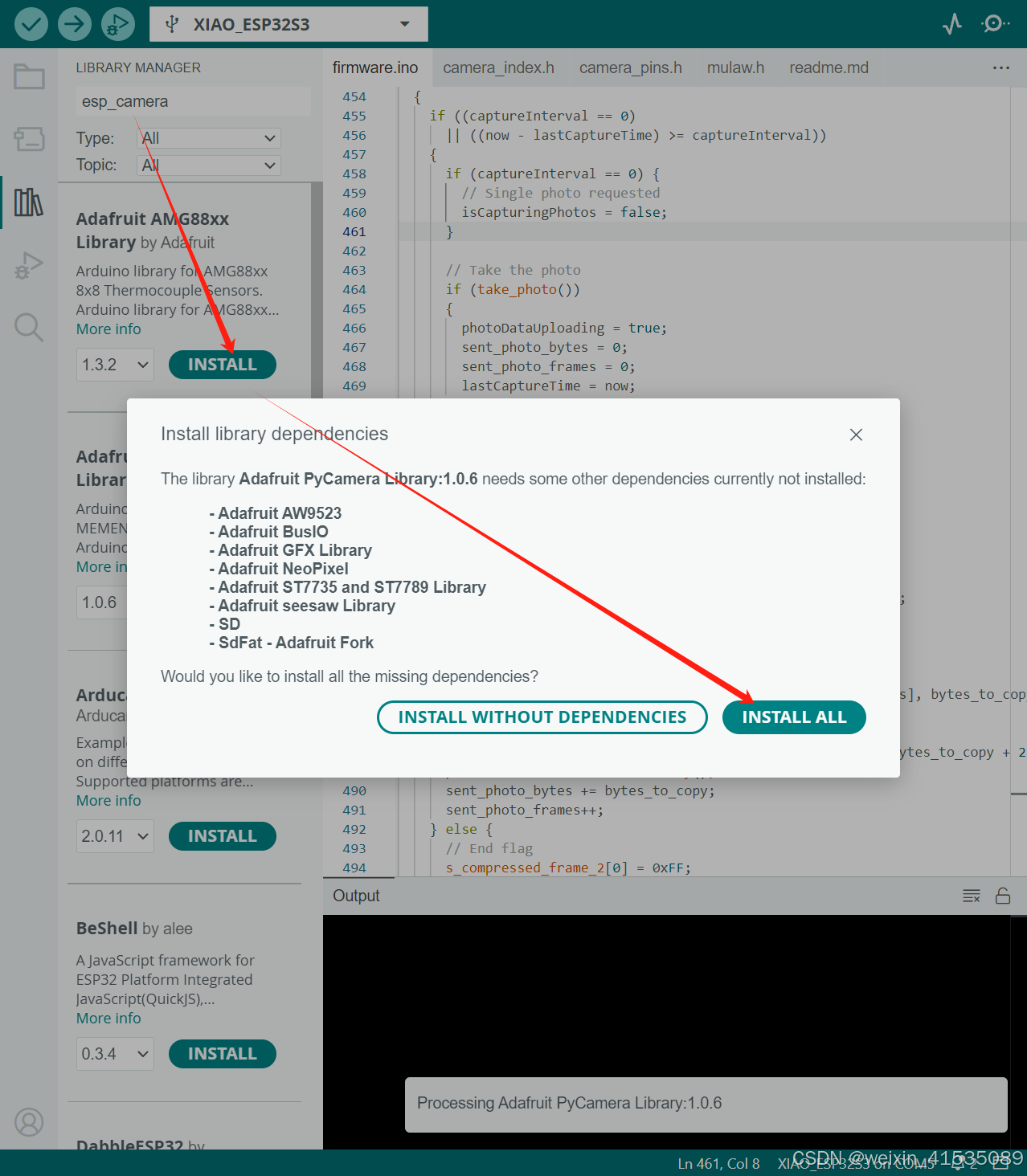Image resolution: width=1027 pixels, height=1176 pixels.
Task: Expand the Type filter dropdown
Action: 209,138
